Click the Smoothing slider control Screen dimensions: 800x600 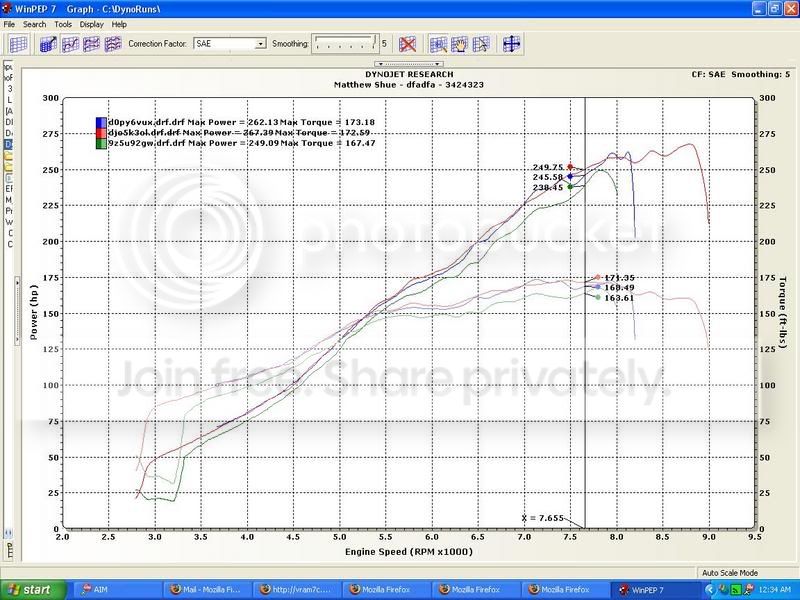point(345,44)
